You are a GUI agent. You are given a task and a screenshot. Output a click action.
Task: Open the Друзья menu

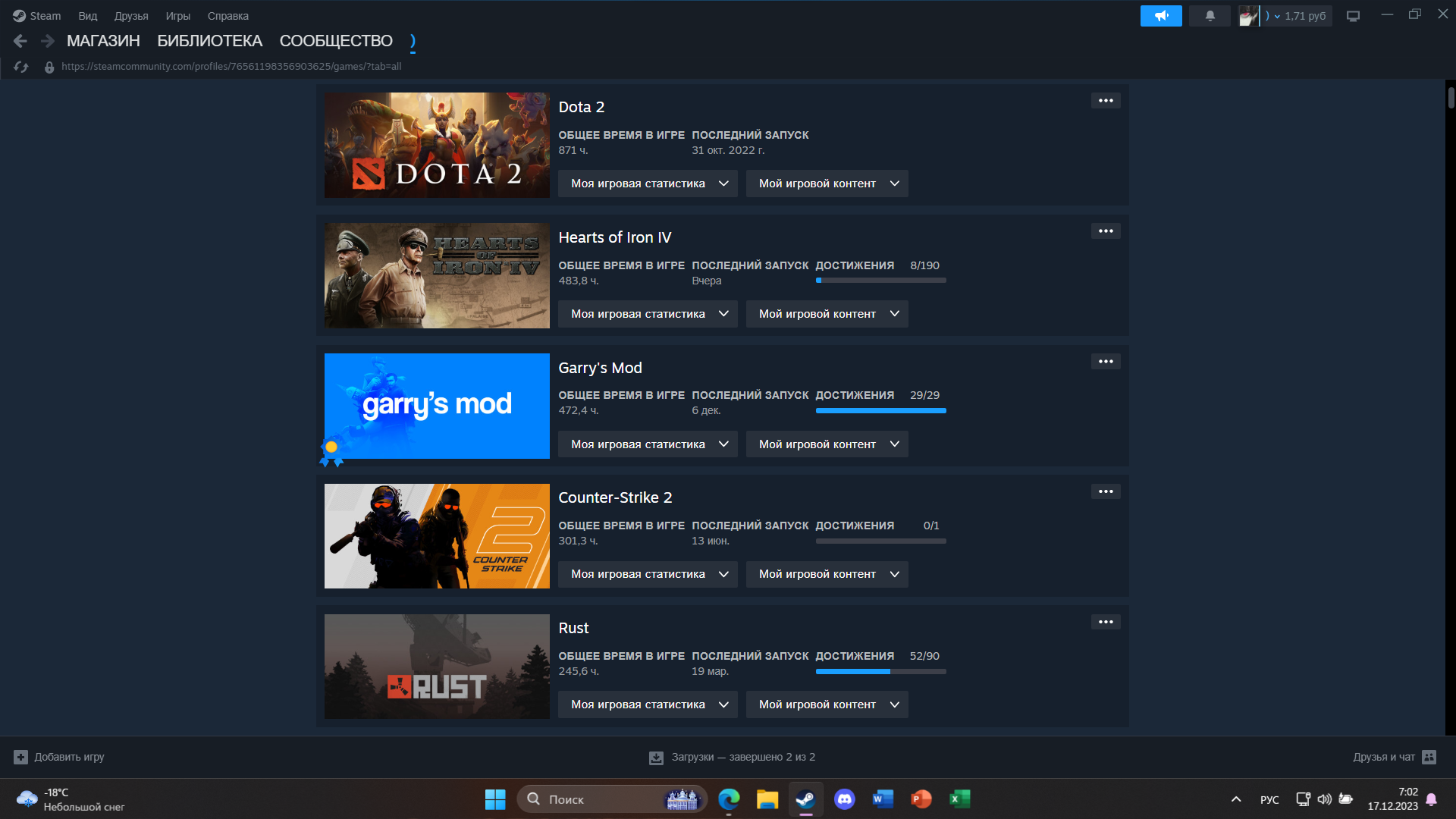(x=131, y=16)
